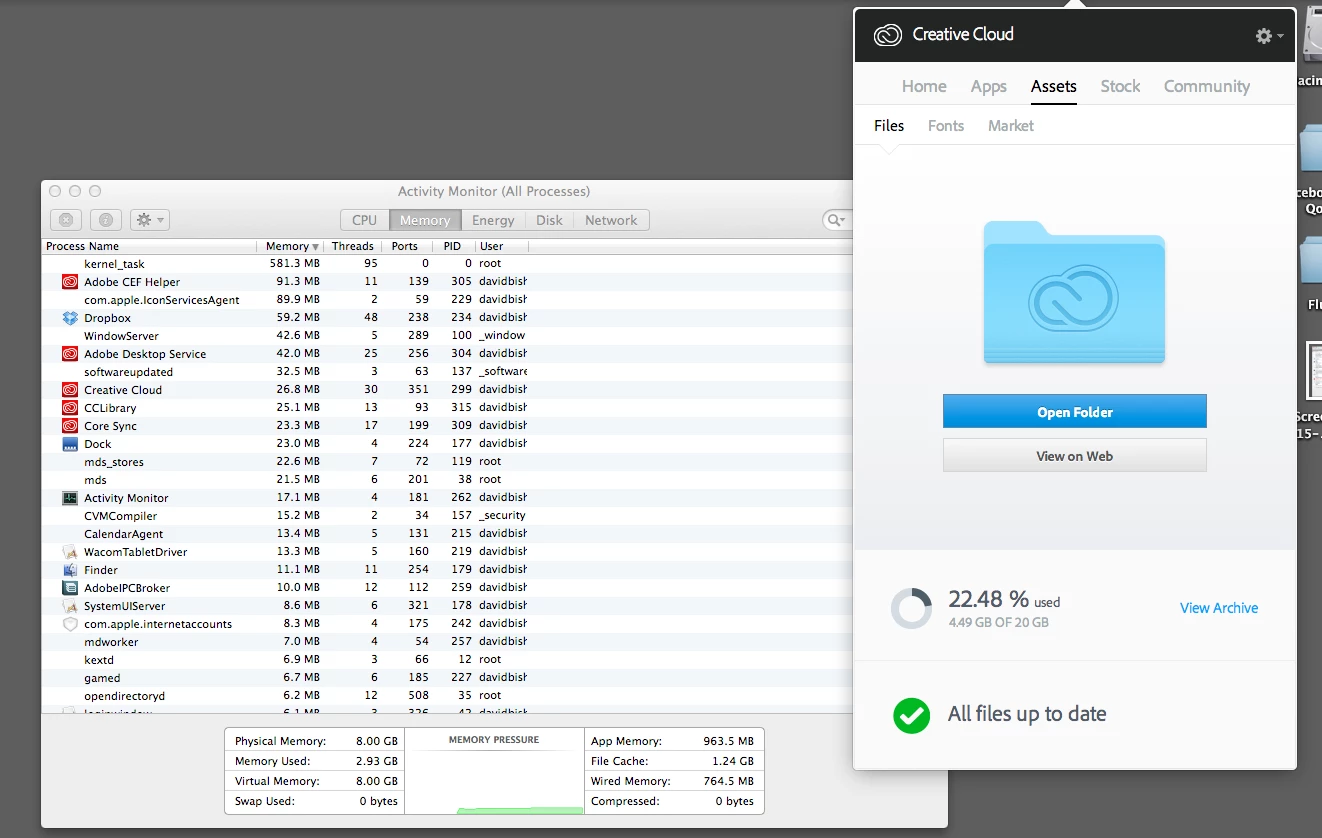Open the Activity Monitor gear action dropdown

pyautogui.click(x=150, y=220)
